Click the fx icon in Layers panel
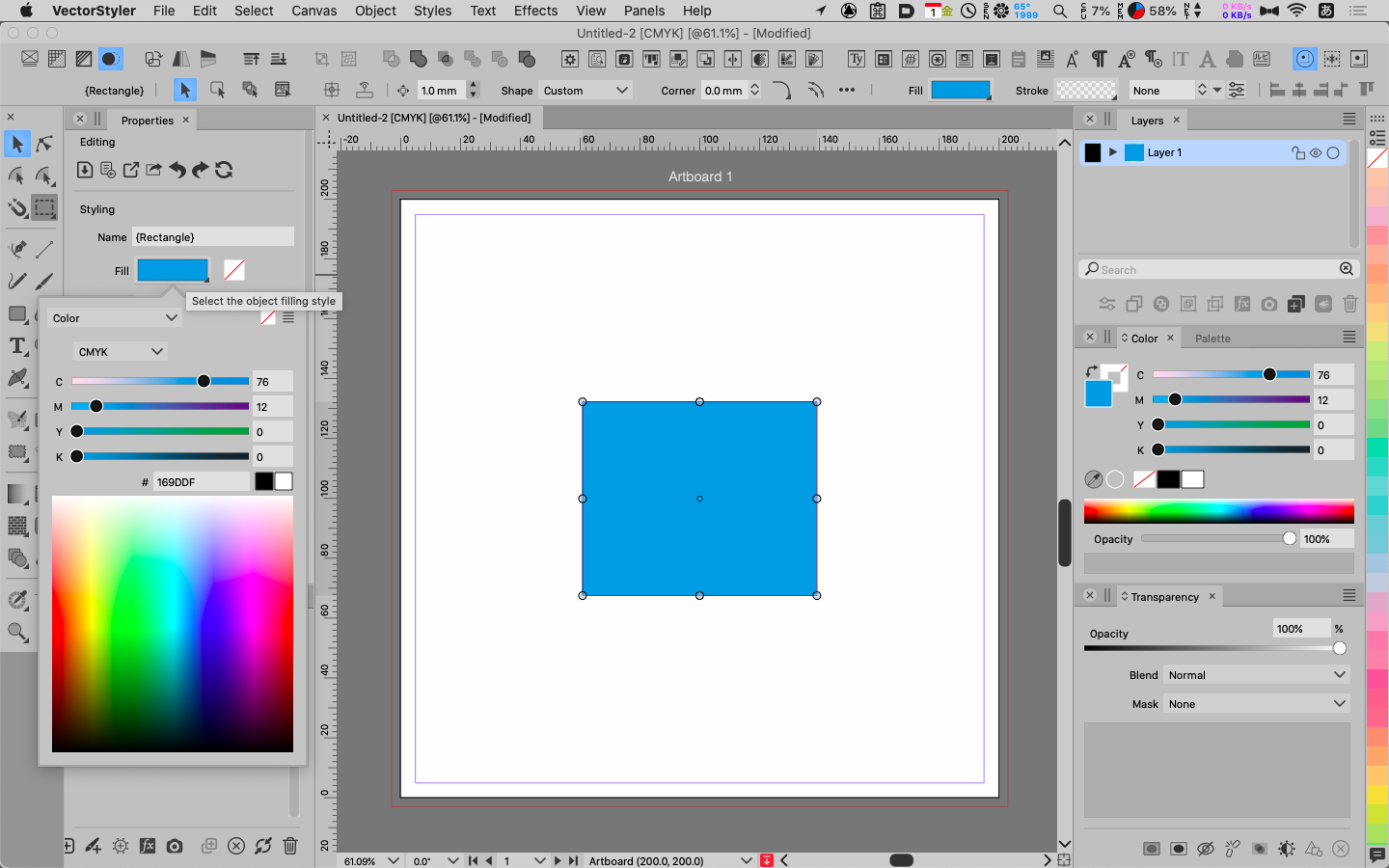The width and height of the screenshot is (1389, 868). (x=1242, y=304)
